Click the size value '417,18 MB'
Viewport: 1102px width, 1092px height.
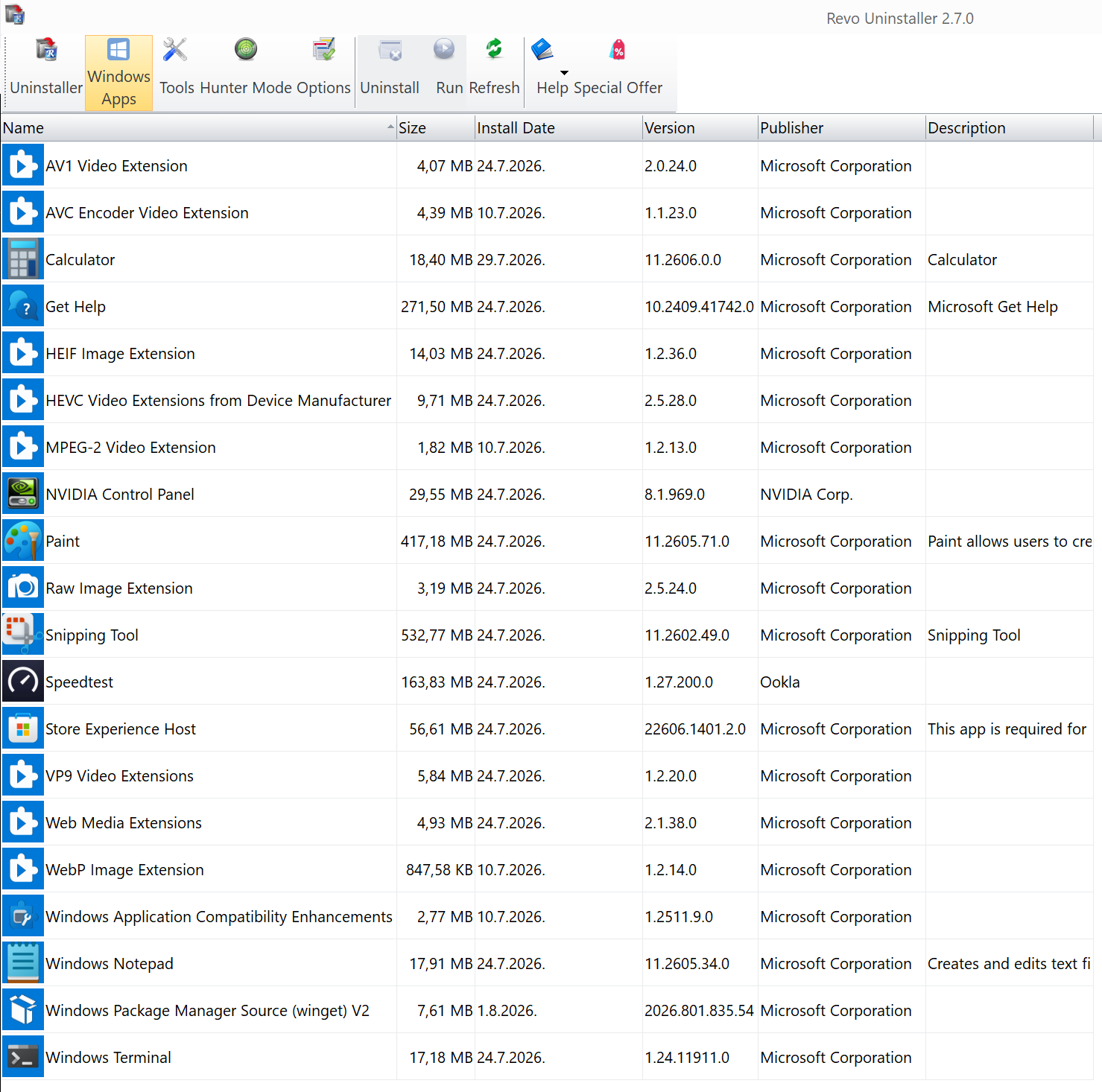(437, 542)
